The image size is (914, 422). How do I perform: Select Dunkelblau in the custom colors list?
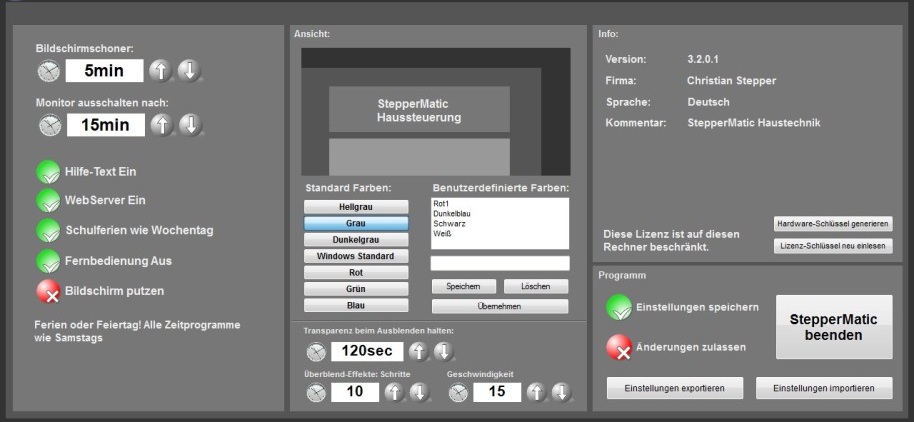click(453, 213)
